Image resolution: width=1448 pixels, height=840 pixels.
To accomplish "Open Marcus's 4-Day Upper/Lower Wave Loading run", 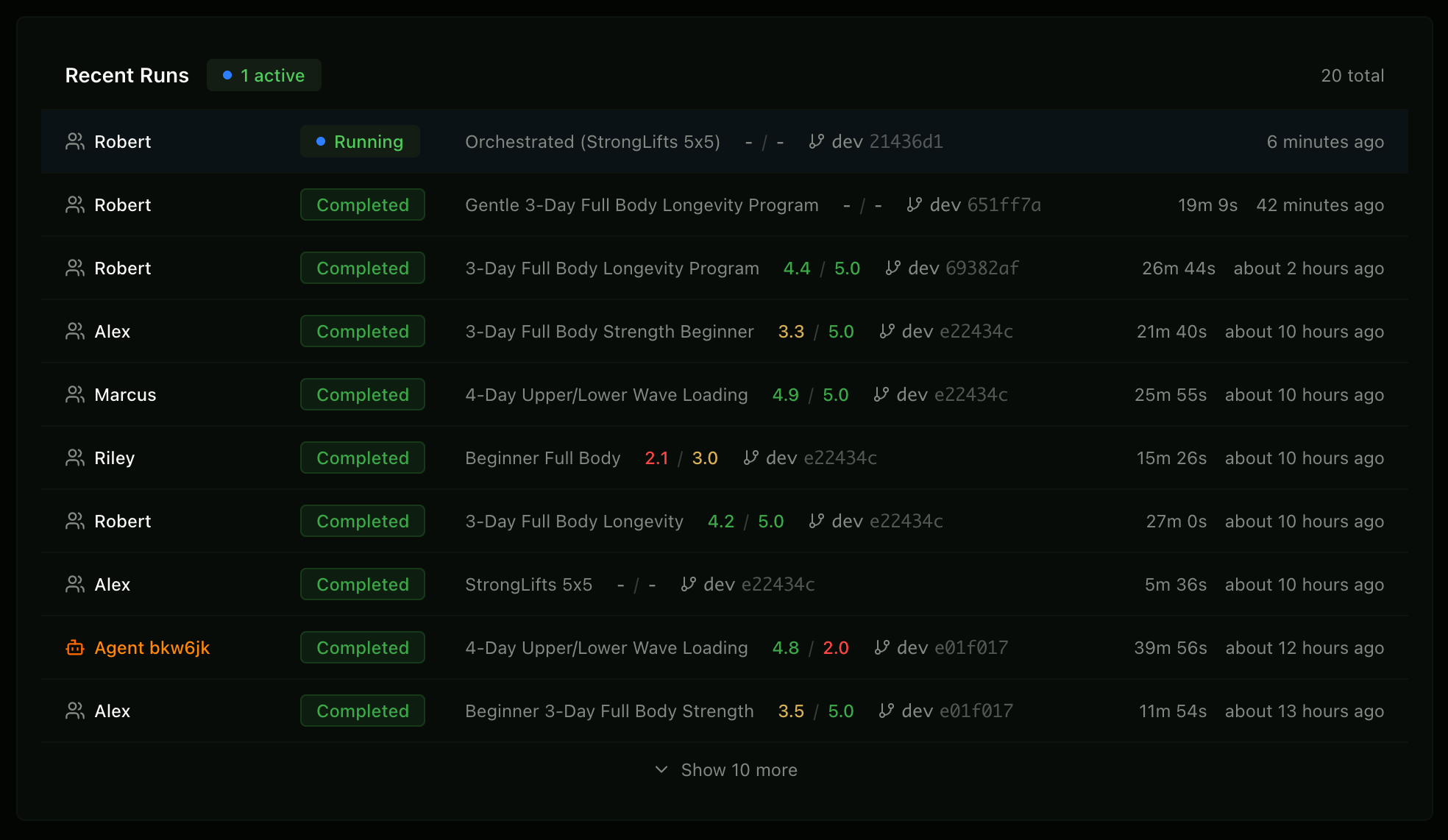I will click(725, 394).
